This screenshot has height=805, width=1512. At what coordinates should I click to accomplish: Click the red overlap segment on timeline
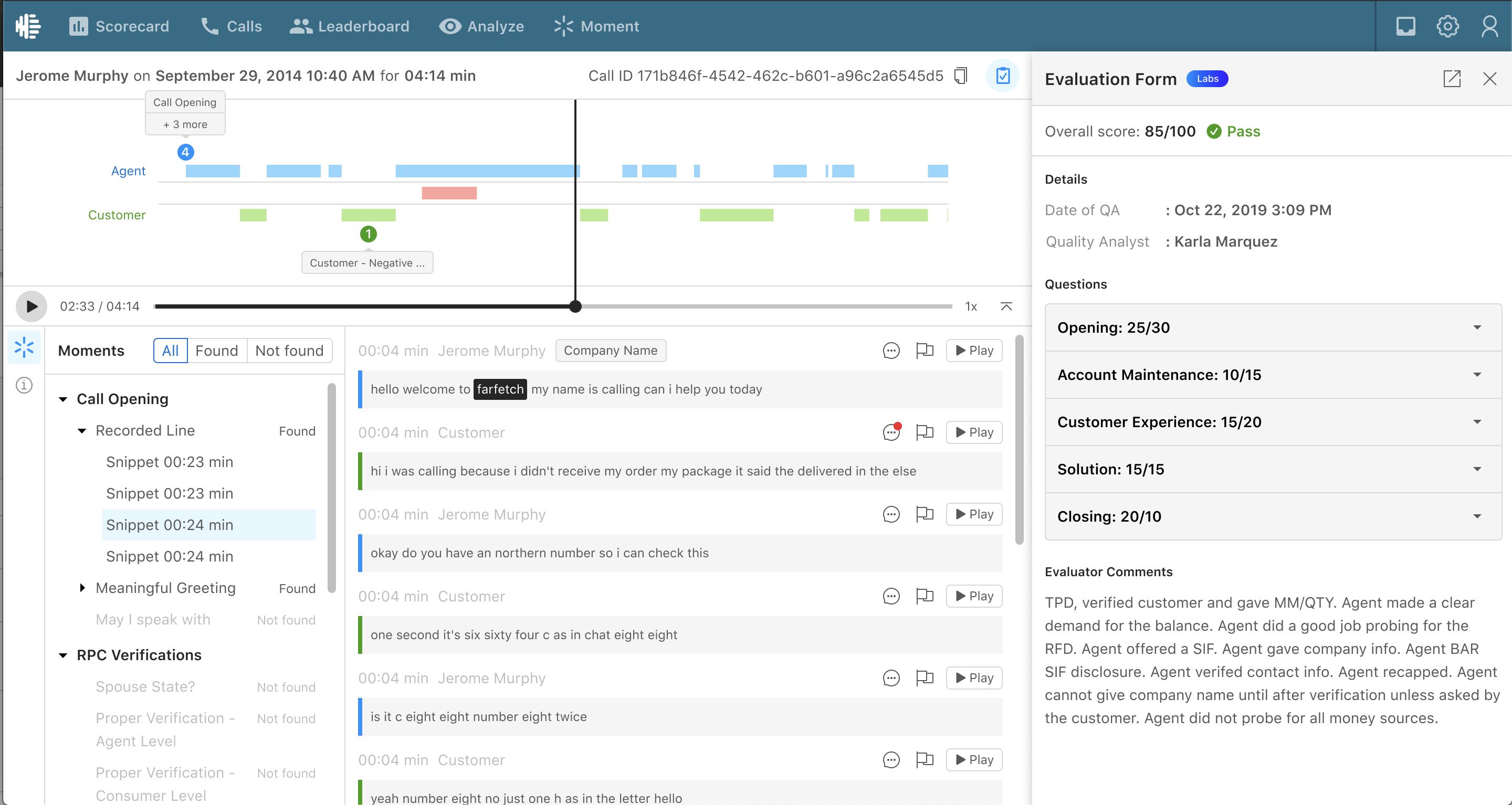pos(449,193)
